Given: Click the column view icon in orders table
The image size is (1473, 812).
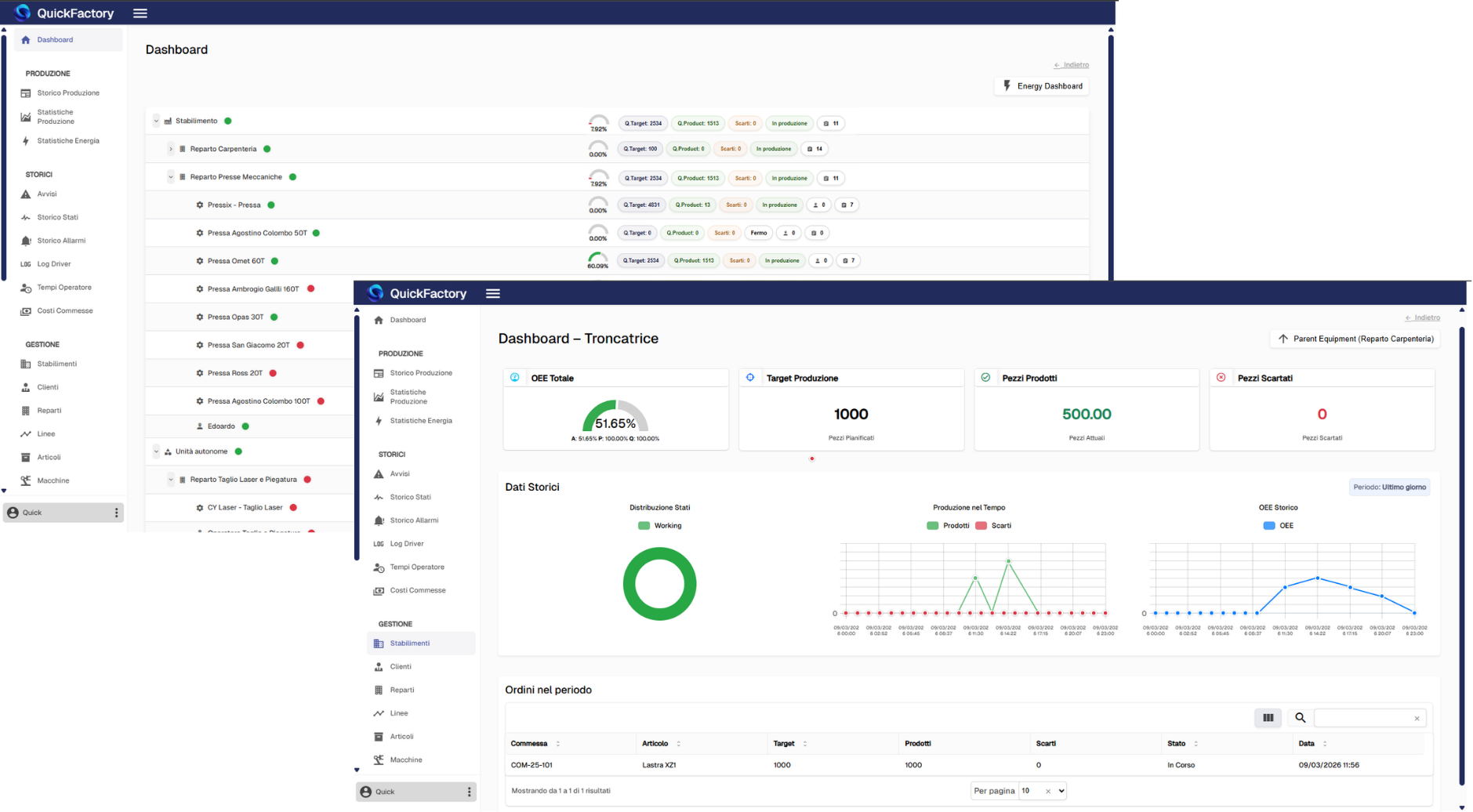Looking at the screenshot, I should 1268,717.
